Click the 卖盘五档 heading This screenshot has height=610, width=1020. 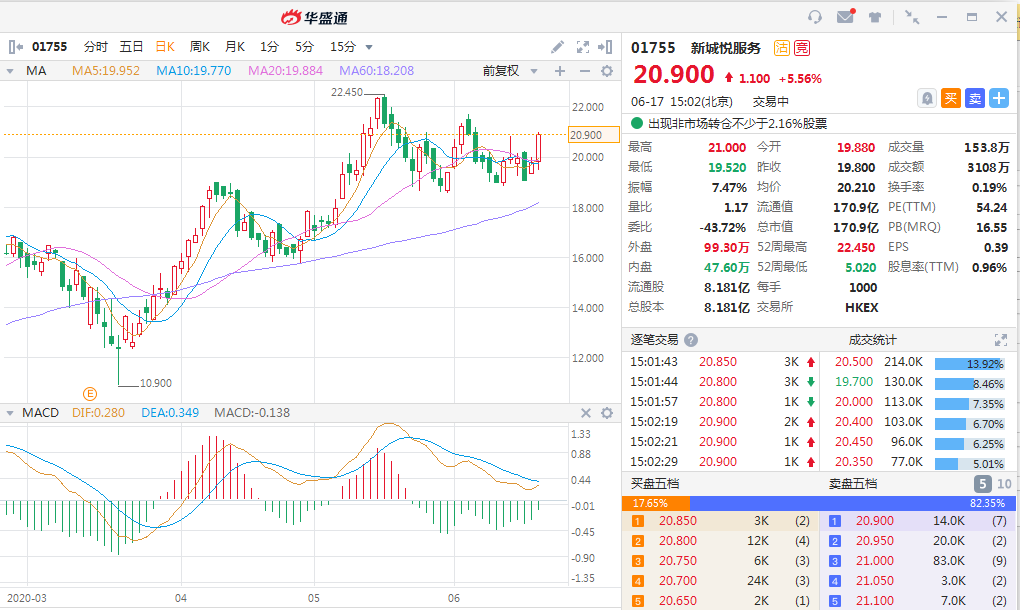point(853,484)
